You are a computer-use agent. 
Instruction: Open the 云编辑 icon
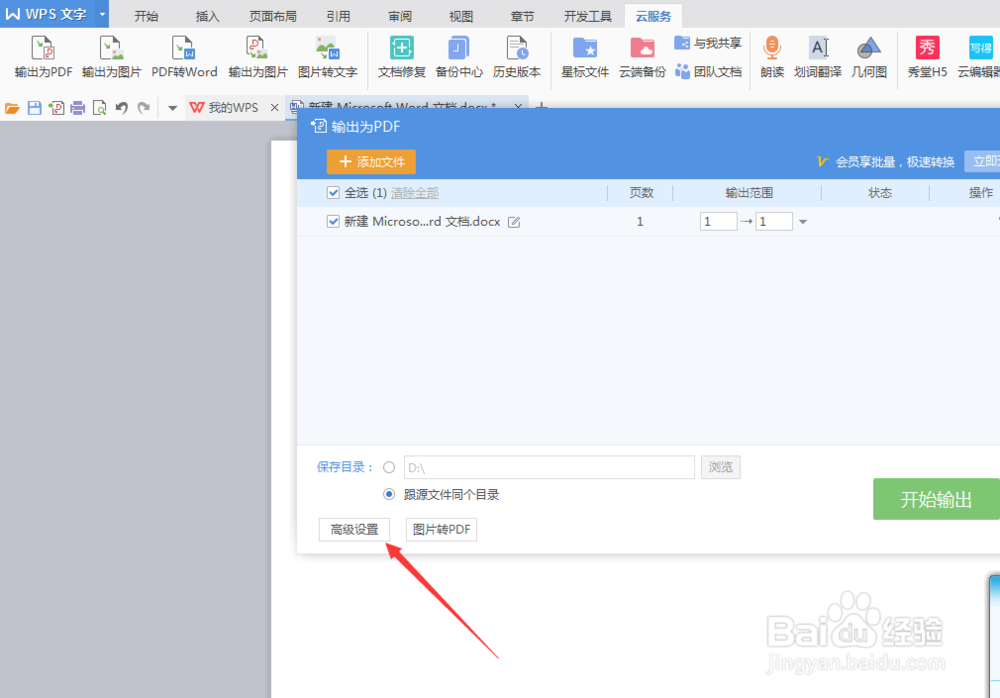pos(978,57)
